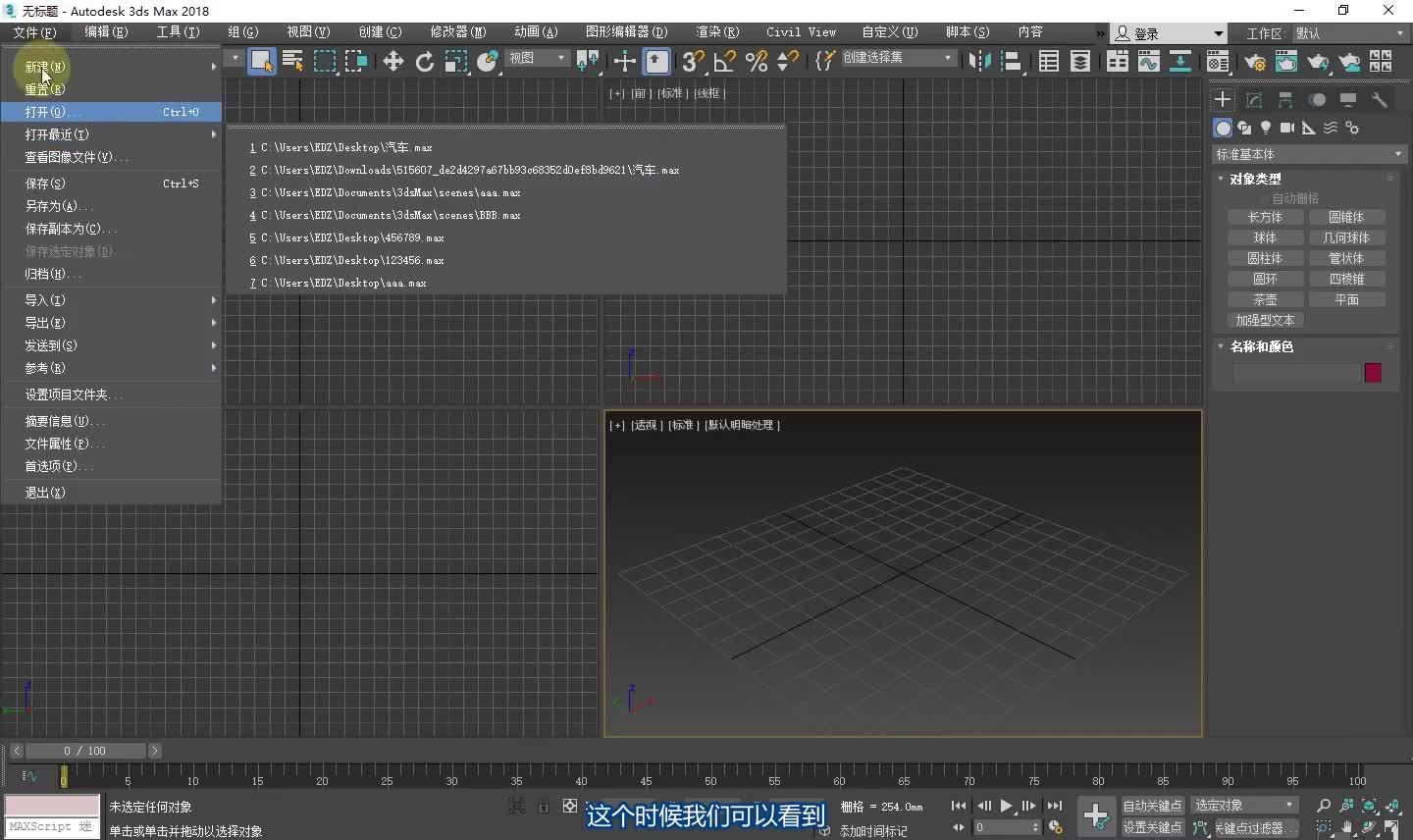Click timeline slider 0 / 100
1413x840 pixels.
84,751
